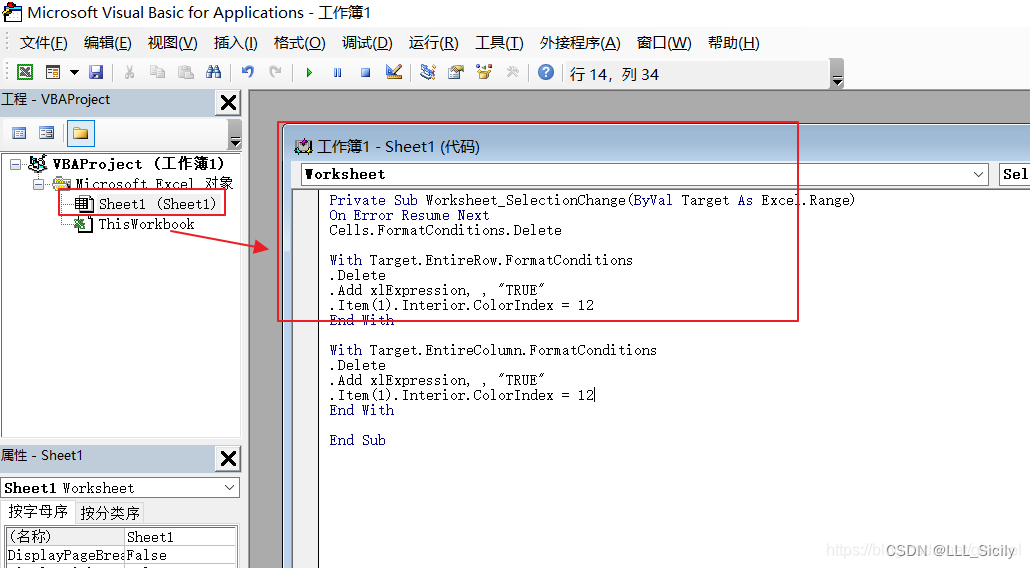Open the Insert object dropdown arrow
1030x568 pixels.
click(74, 72)
